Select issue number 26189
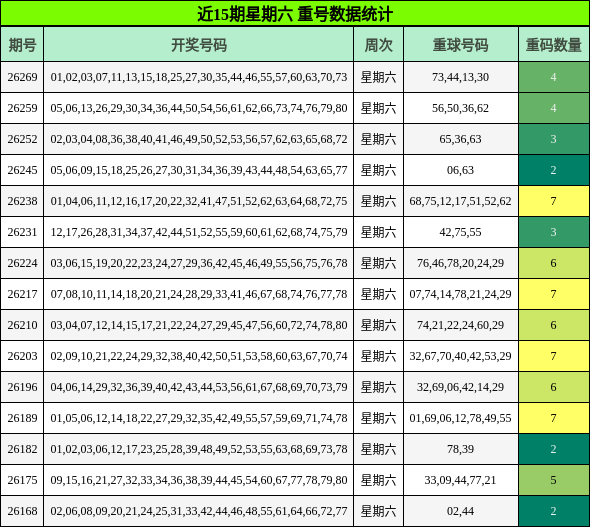 pos(22,418)
